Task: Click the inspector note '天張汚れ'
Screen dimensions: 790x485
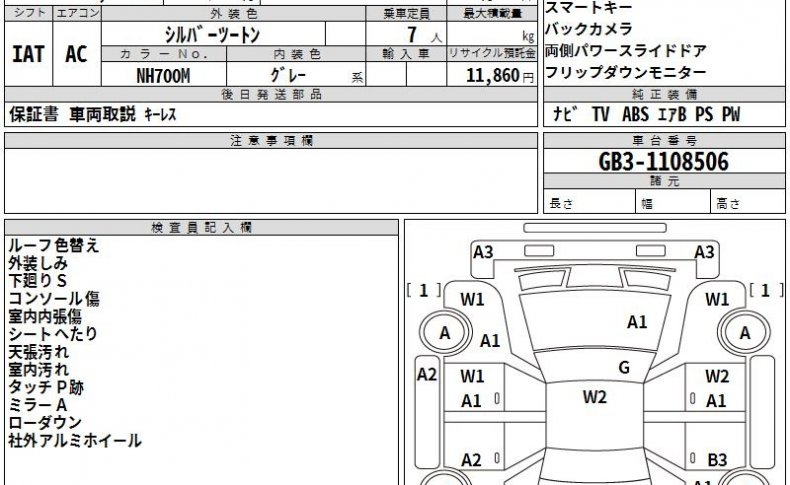Action: point(38,352)
